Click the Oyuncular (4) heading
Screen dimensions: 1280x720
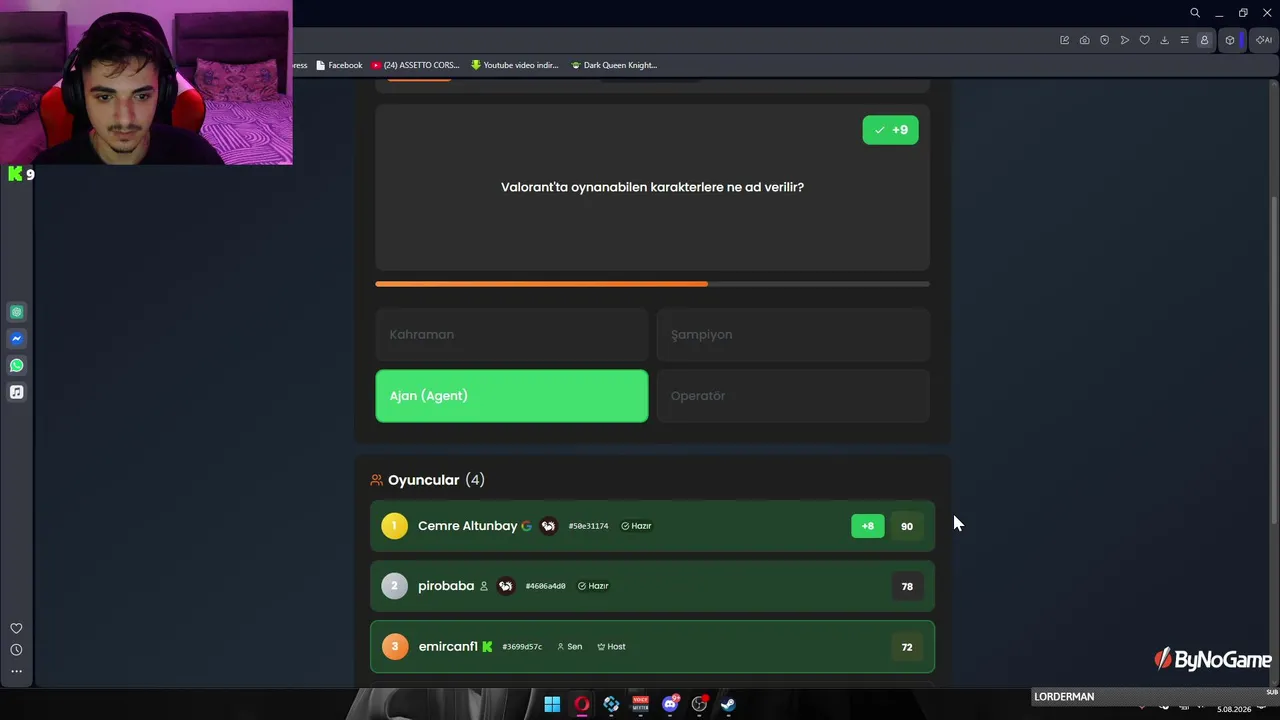coord(436,480)
